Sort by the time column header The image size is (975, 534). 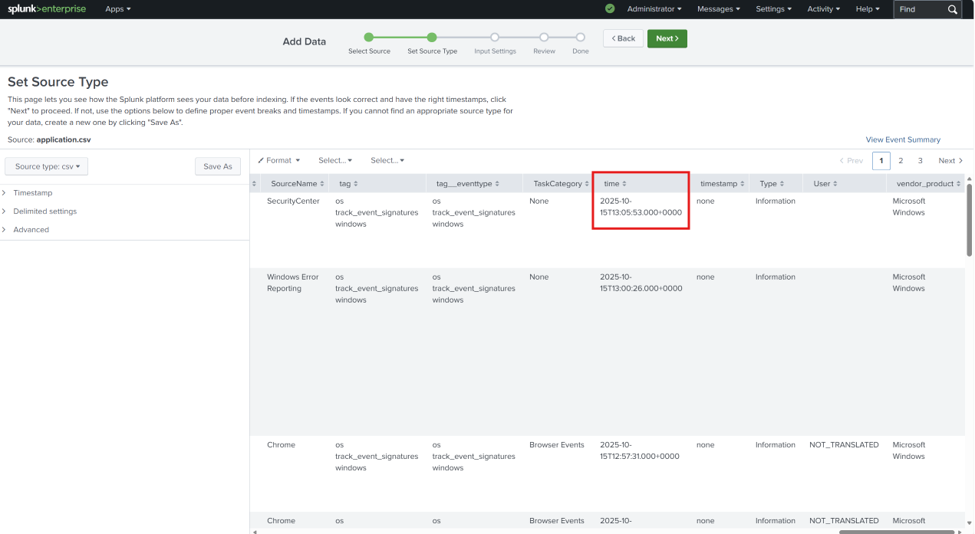(615, 183)
